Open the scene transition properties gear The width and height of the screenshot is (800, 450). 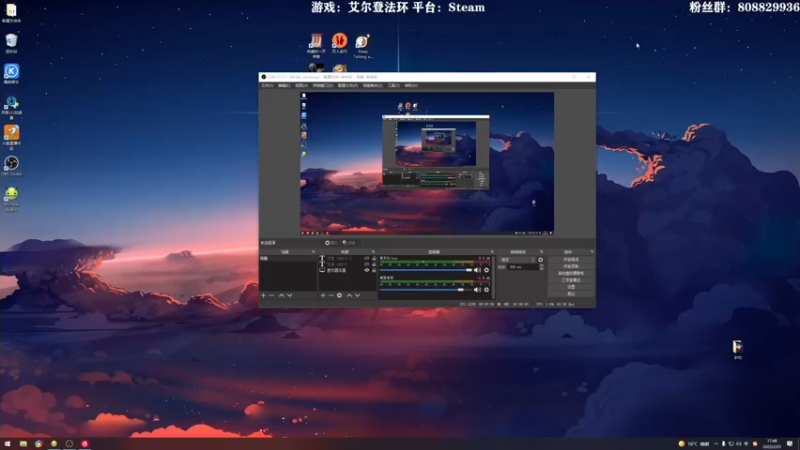541,260
